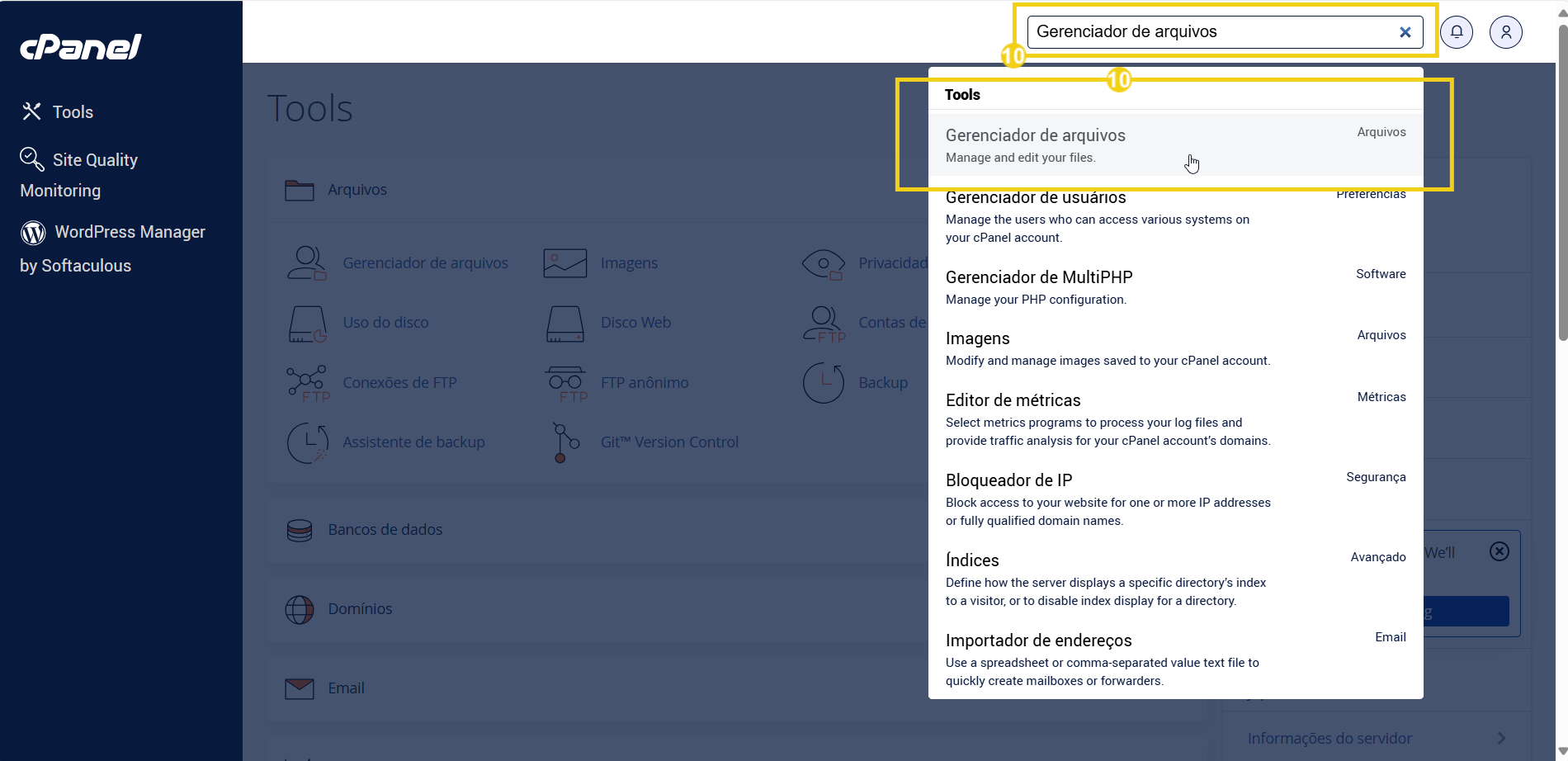Click the Email envelope icon
Image resolution: width=1568 pixels, height=761 pixels.
300,688
